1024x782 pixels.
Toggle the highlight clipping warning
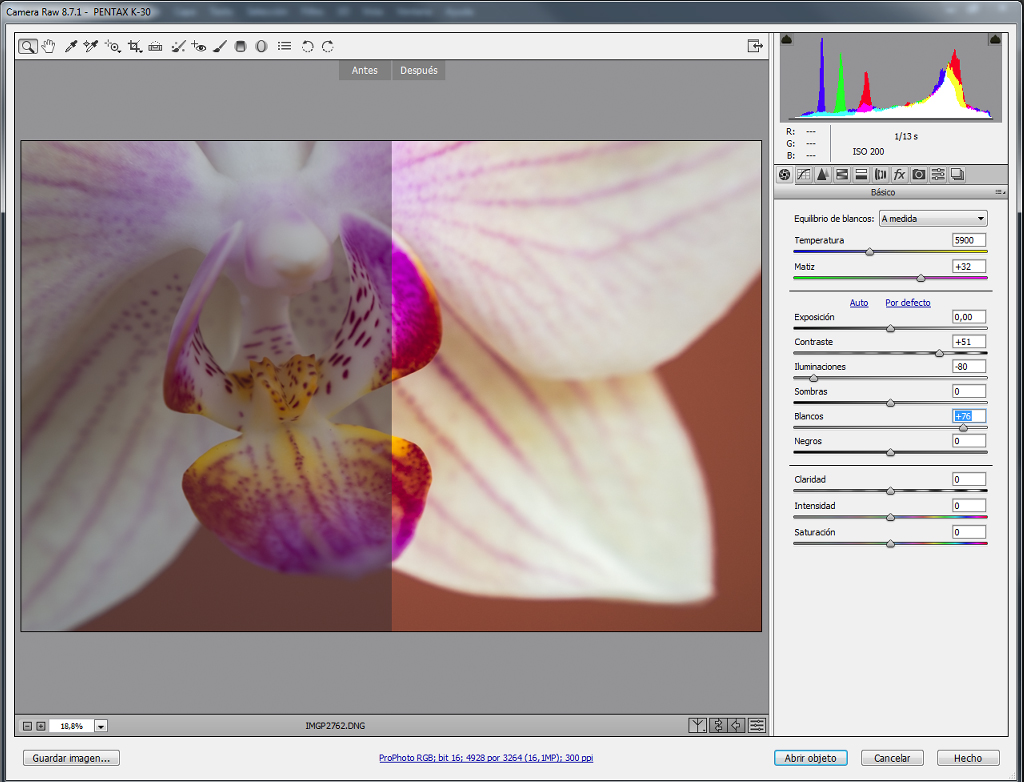(x=995, y=40)
